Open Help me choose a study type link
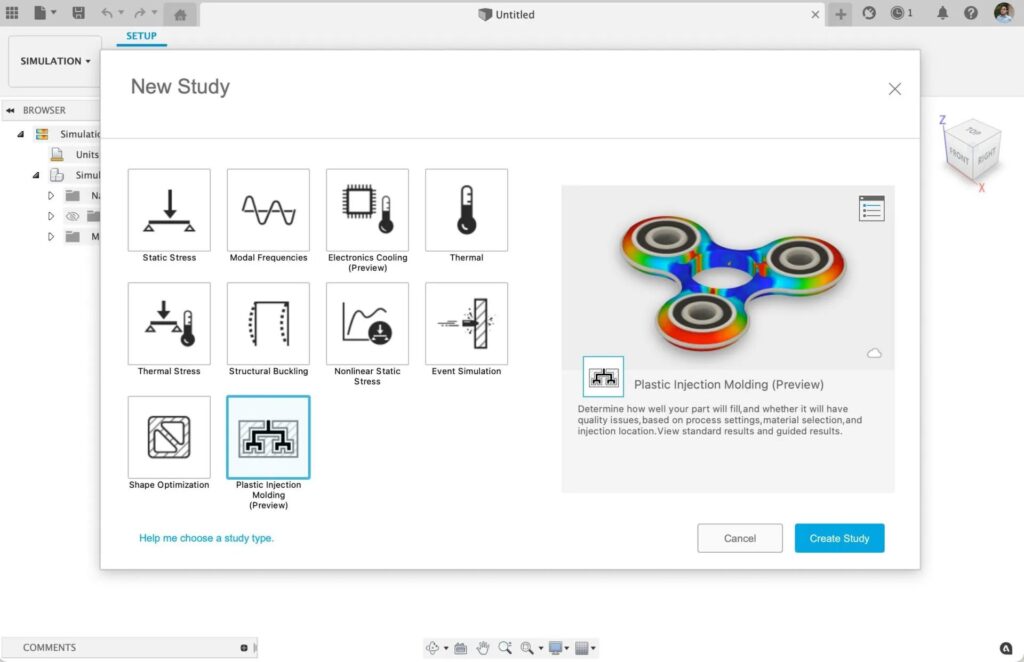 (x=206, y=538)
